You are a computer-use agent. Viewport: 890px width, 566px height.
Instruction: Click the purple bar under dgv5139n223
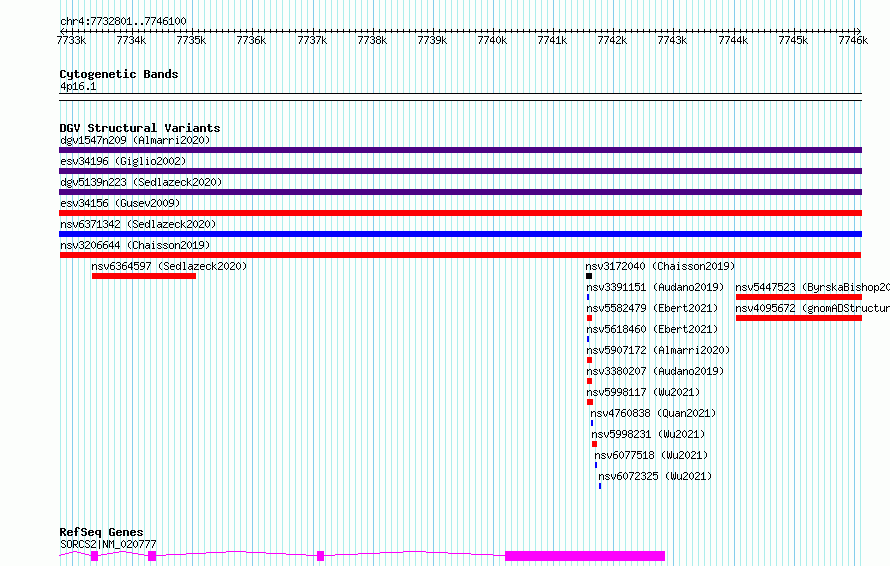point(460,192)
